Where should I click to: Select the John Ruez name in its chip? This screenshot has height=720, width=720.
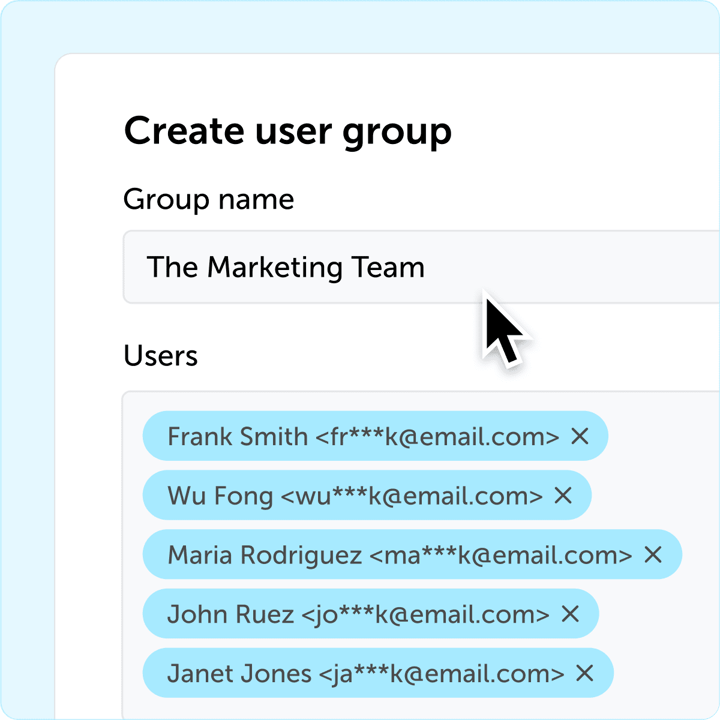231,614
